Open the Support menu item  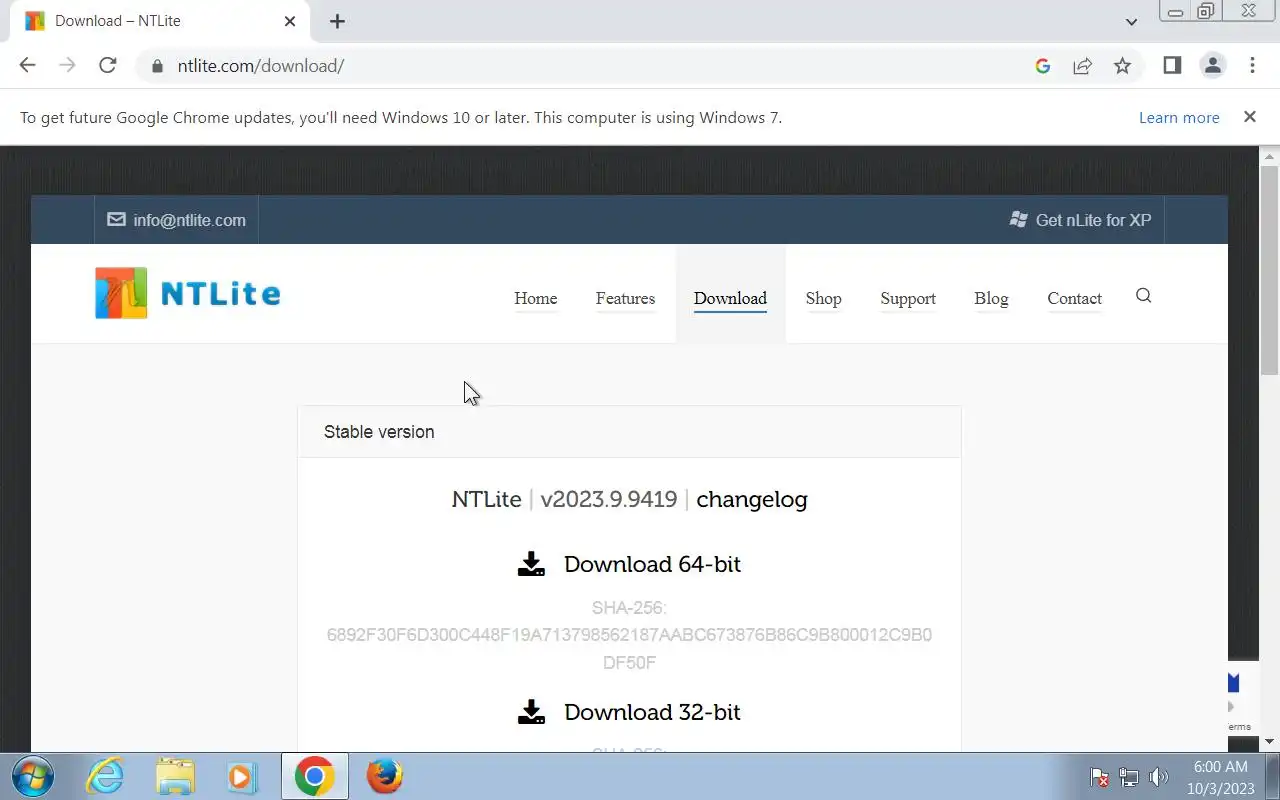click(908, 298)
